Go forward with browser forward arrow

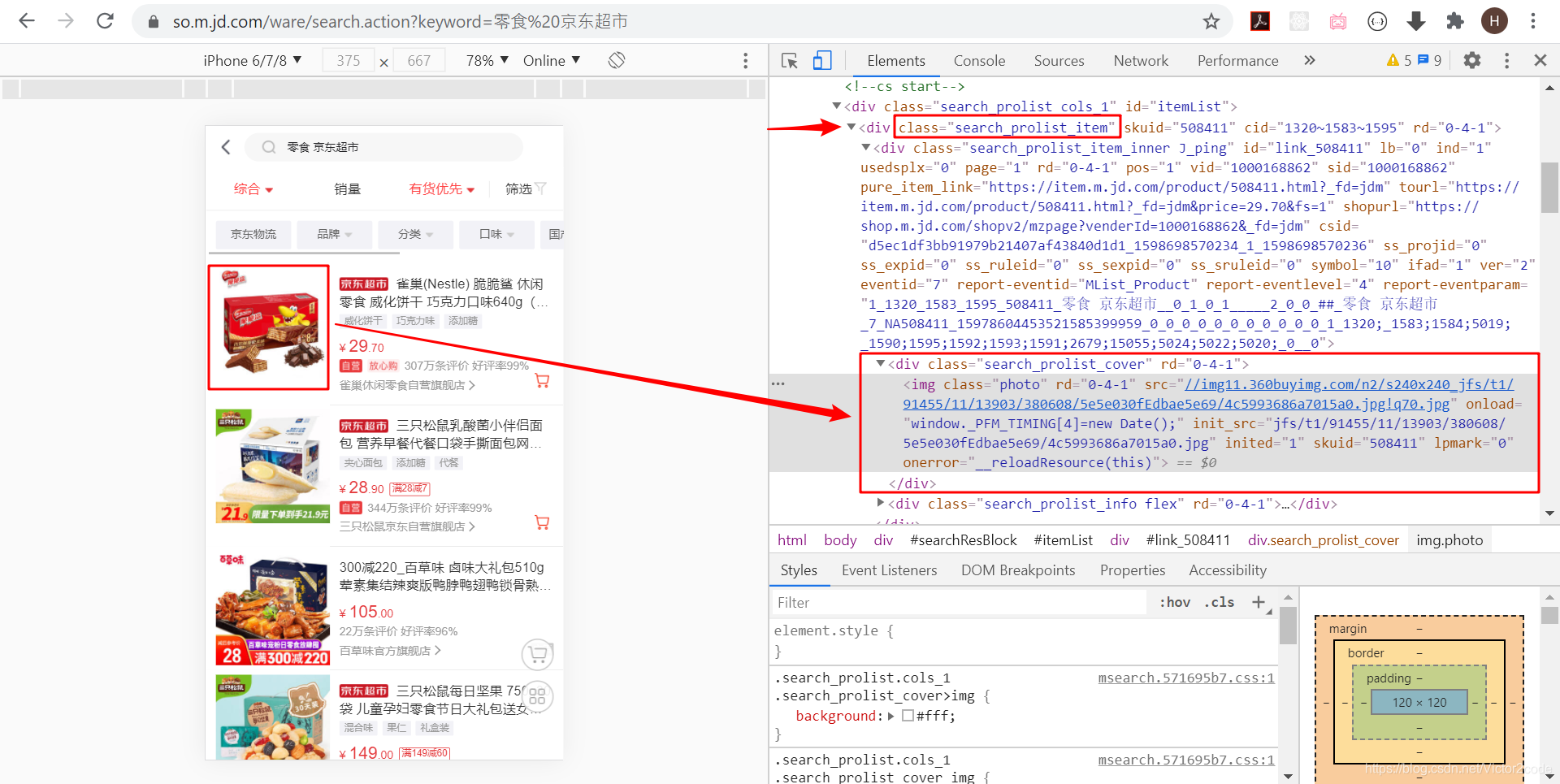coord(66,21)
